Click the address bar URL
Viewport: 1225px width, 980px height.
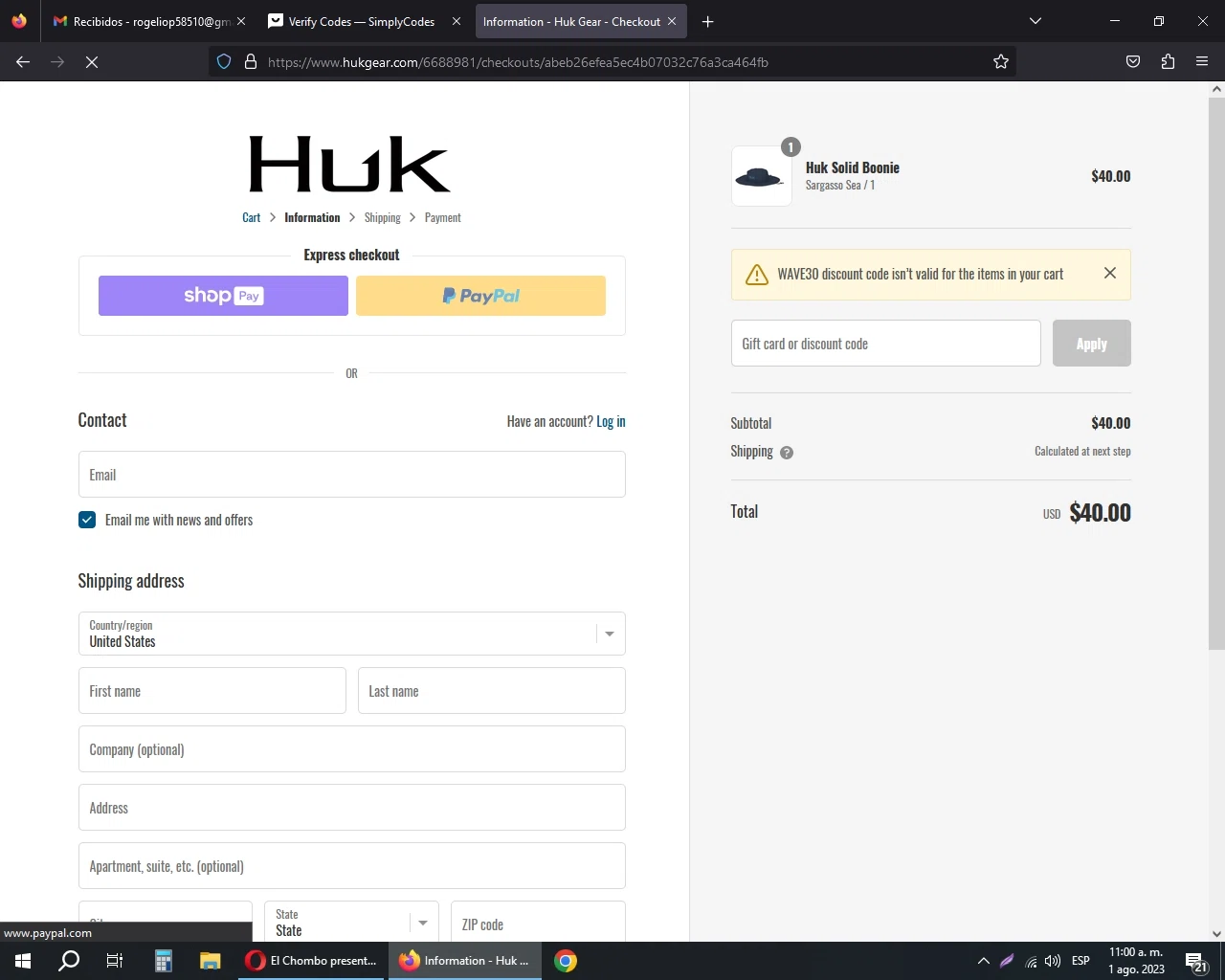pyautogui.click(x=518, y=62)
